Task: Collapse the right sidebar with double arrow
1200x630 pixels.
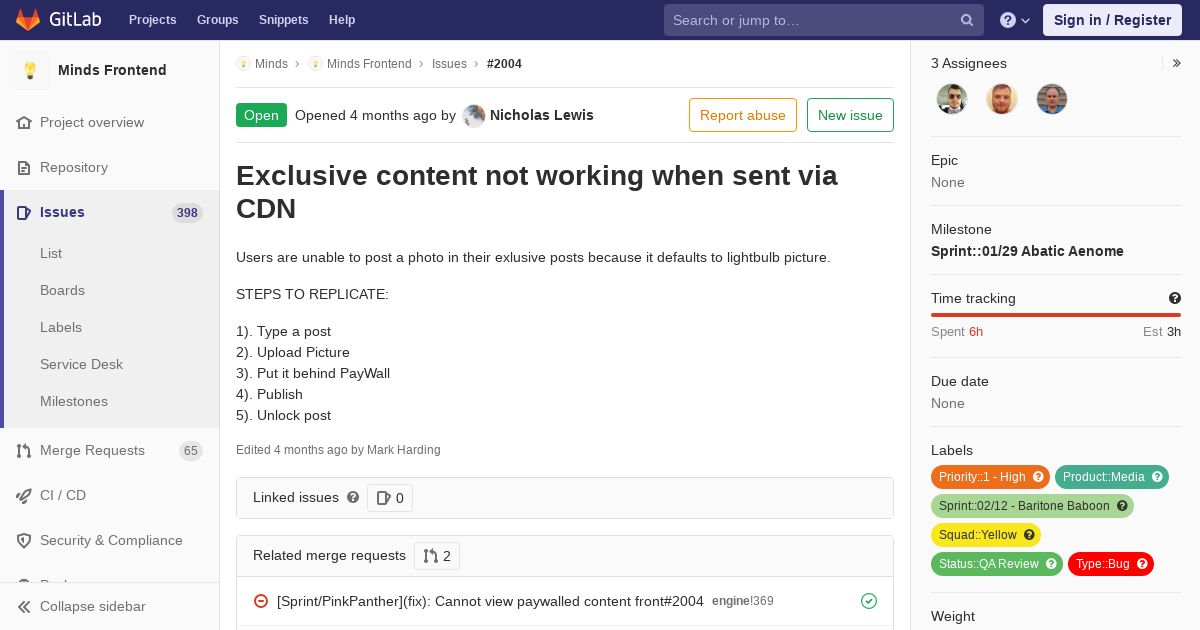Action: coord(1177,63)
